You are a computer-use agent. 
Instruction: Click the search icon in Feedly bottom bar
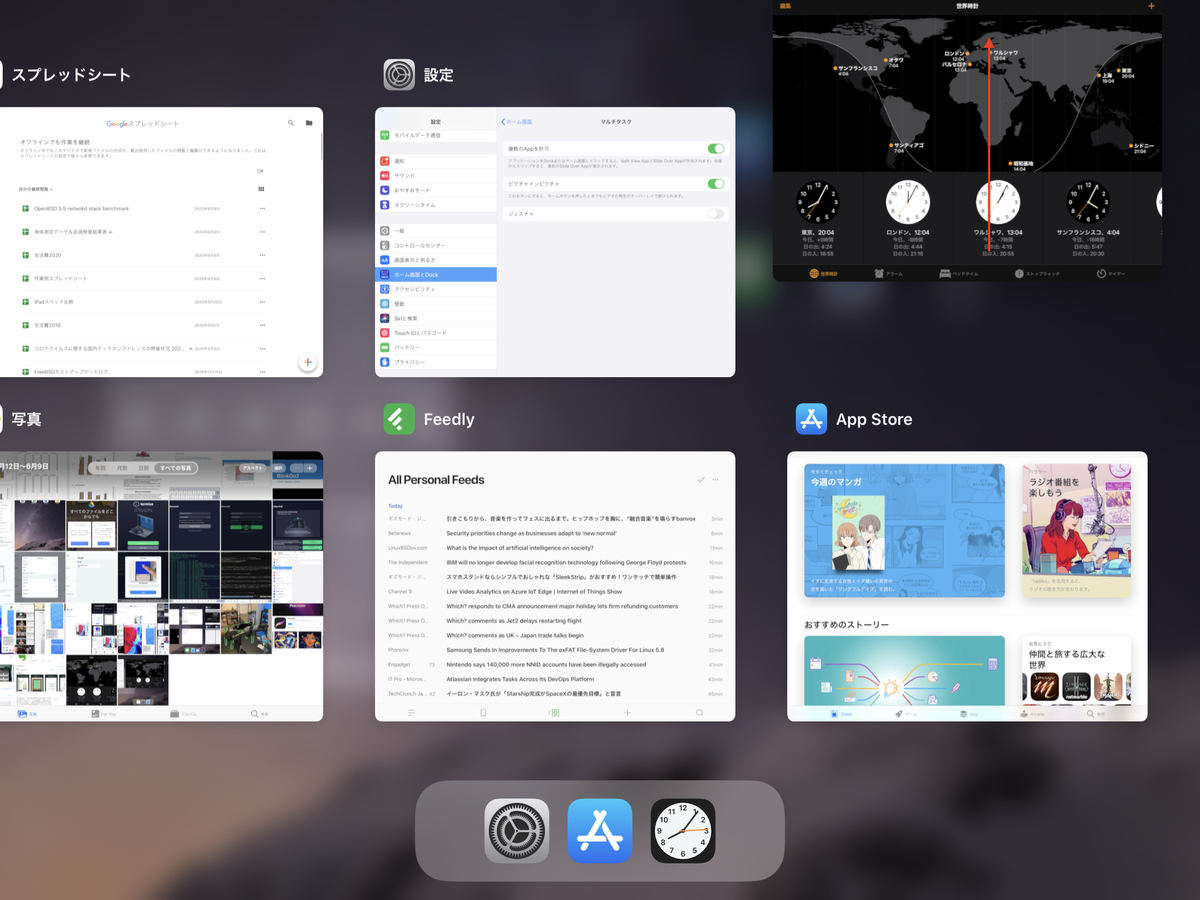pos(699,713)
